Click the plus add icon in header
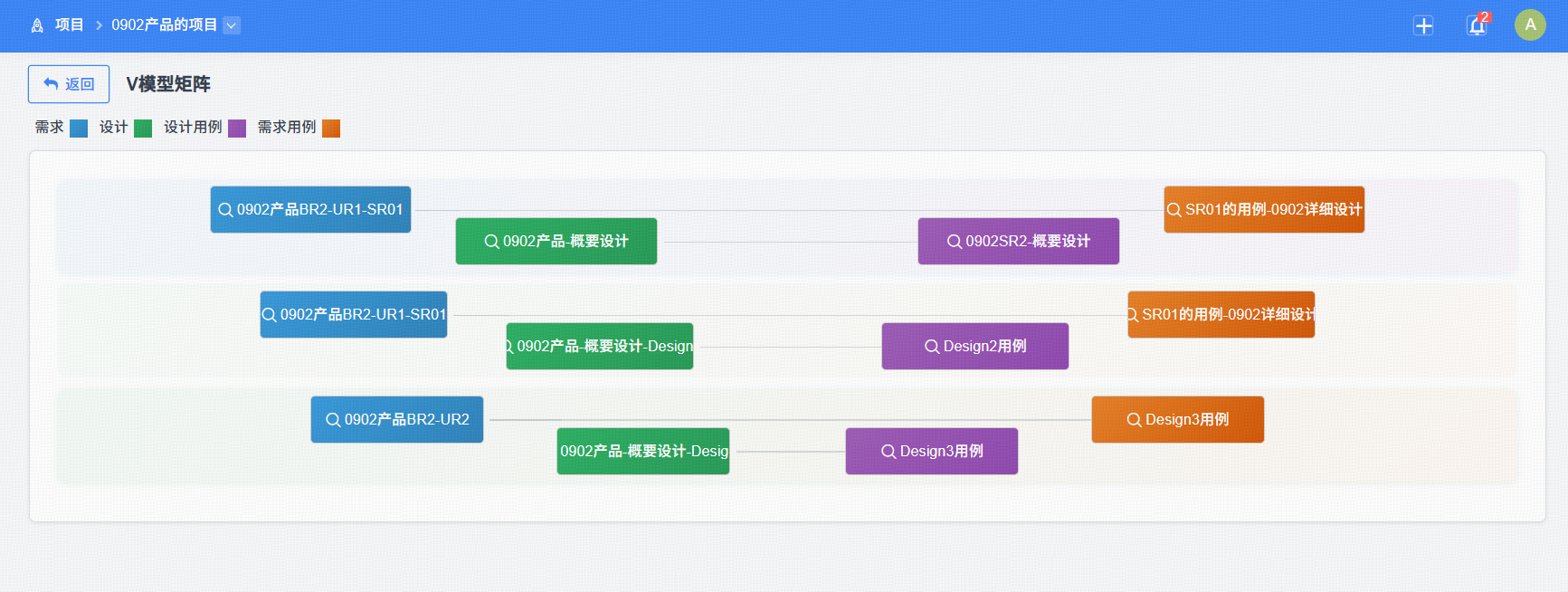1568x592 pixels. (x=1423, y=25)
